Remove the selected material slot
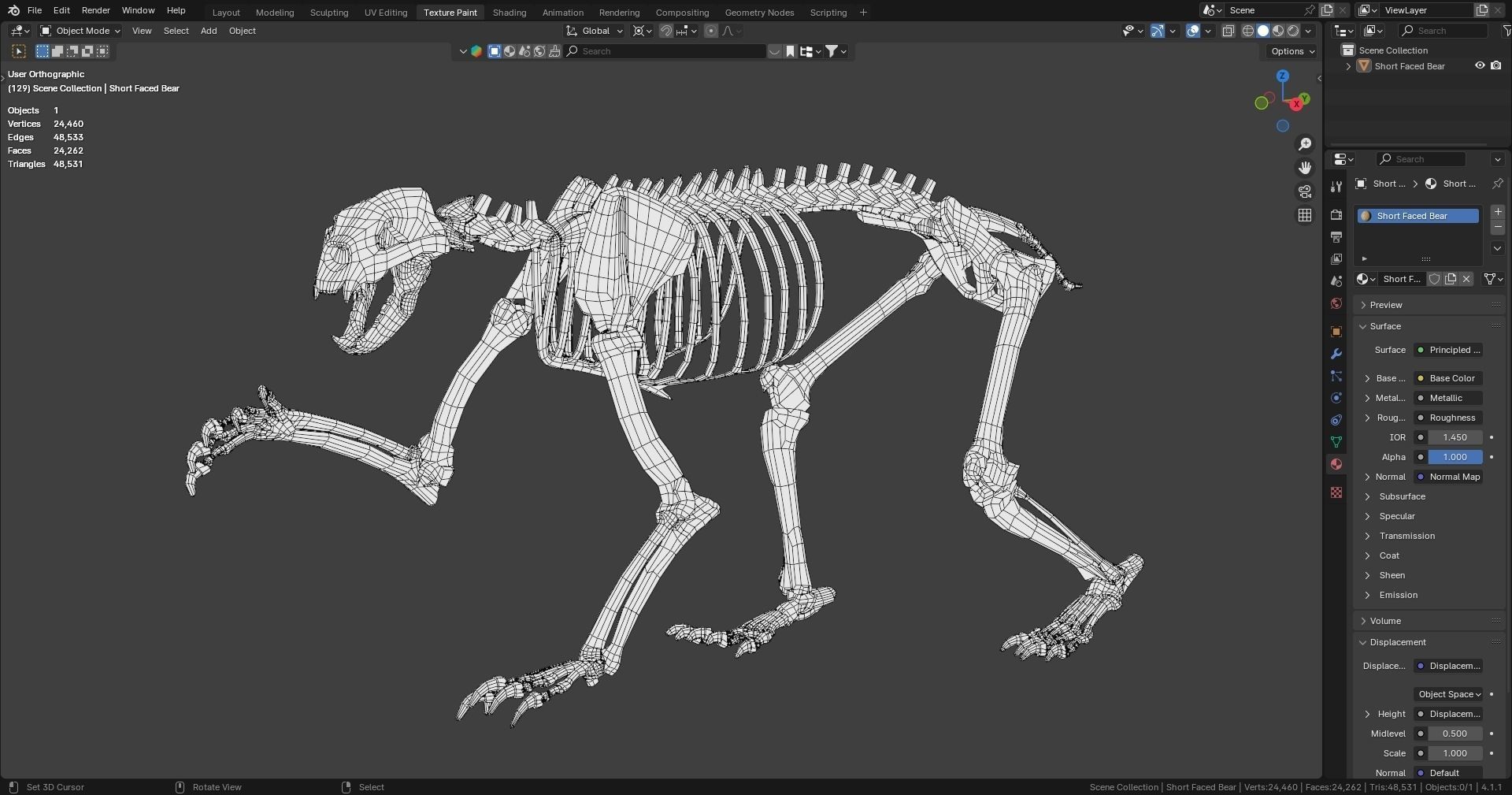The image size is (1512, 795). tap(1498, 227)
